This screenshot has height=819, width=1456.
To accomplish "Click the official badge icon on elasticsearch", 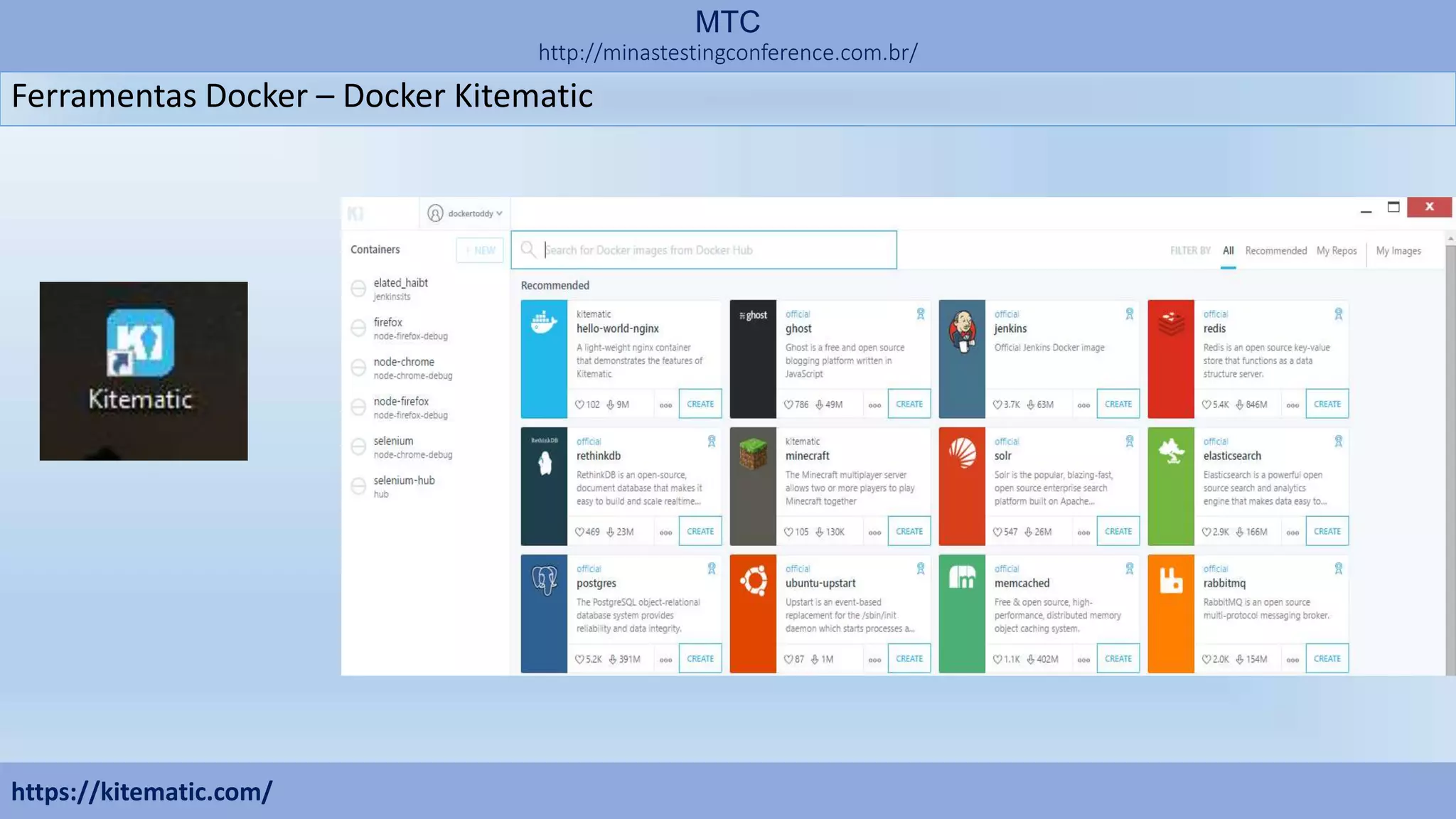I will (1339, 441).
